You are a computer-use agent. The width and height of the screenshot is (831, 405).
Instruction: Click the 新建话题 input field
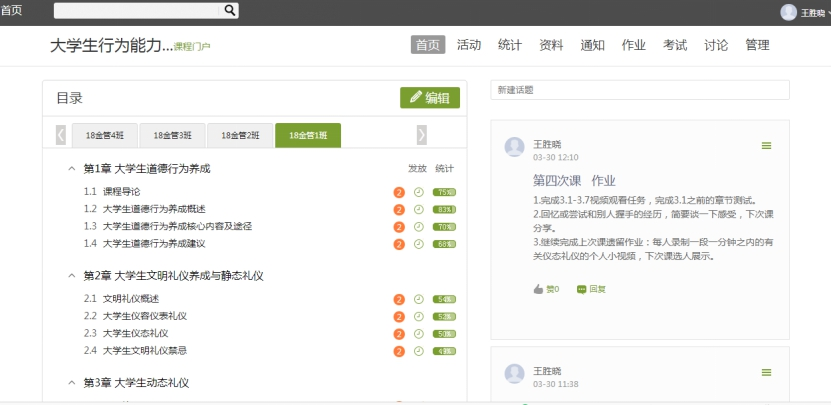tap(640, 90)
